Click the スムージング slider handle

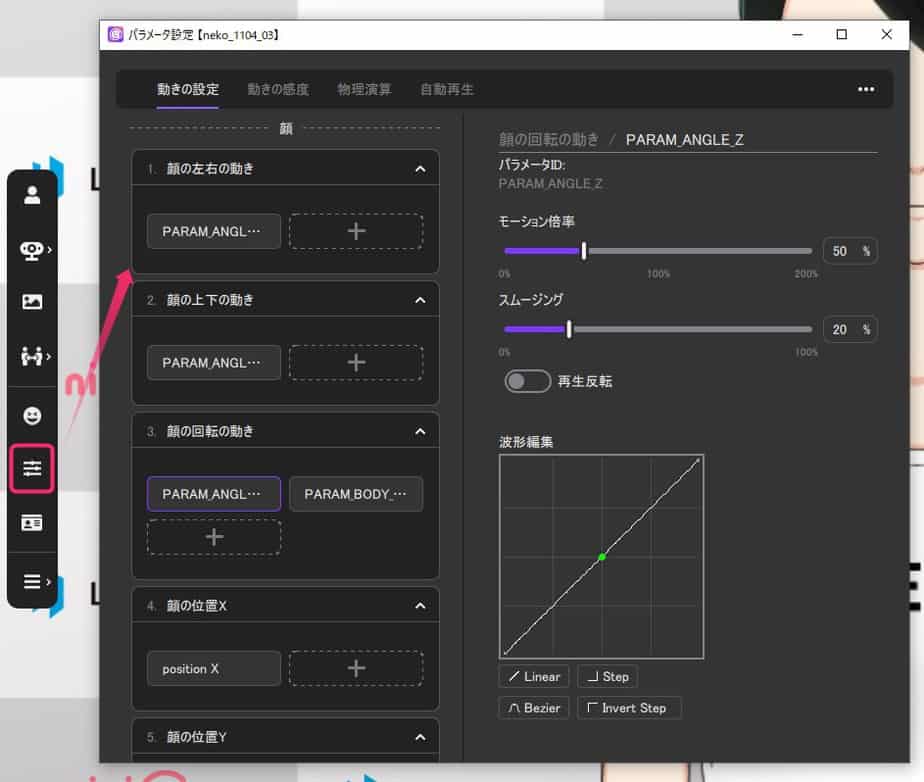tap(569, 329)
